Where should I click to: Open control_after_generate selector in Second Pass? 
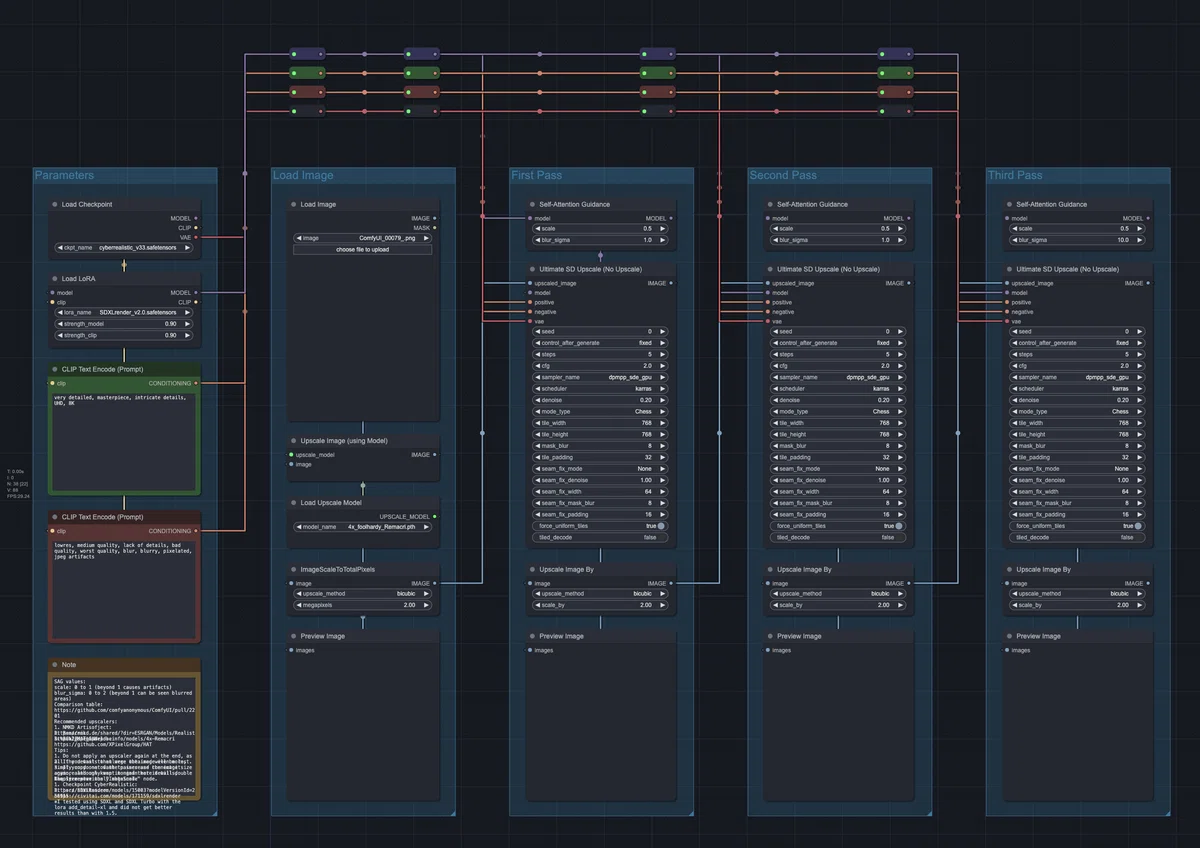click(x=838, y=343)
